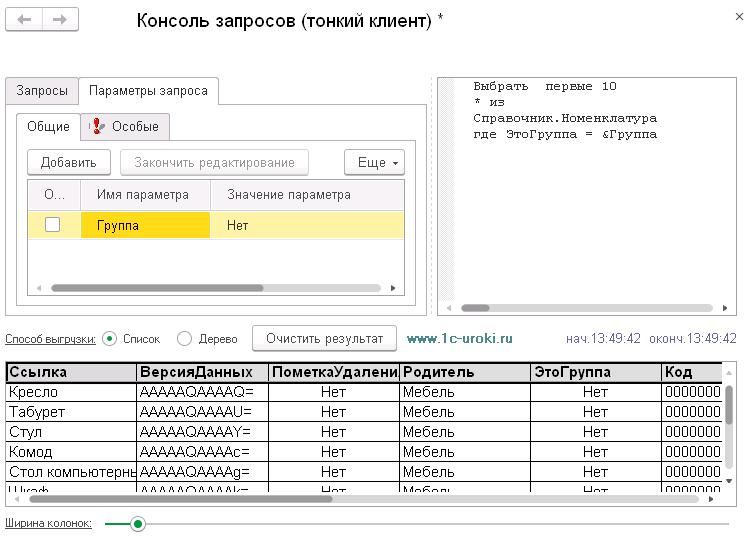Select the Стул result cell
This screenshot has width=750, height=541.
[71, 432]
